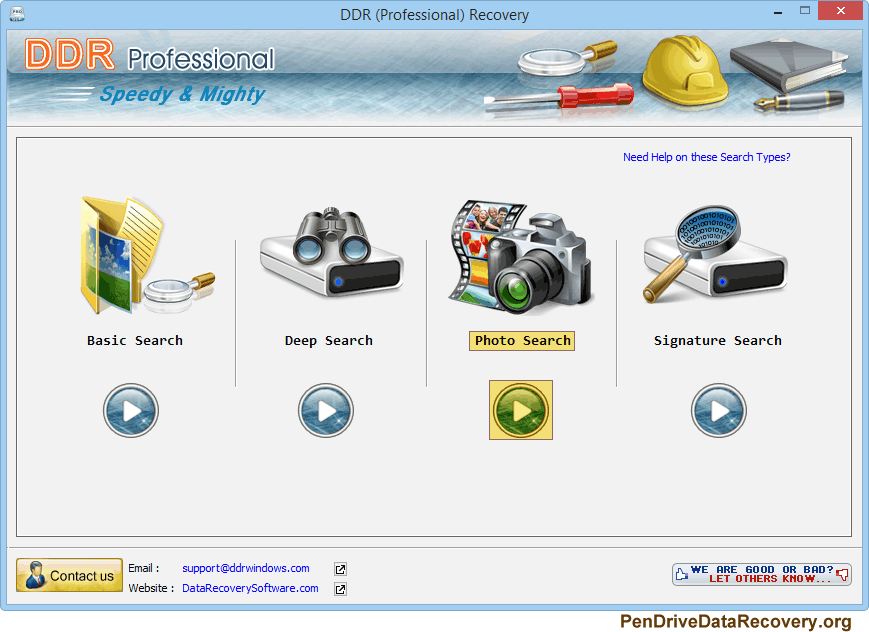Open the Need Help on these Search Types link
The image size is (869, 632).
coord(706,157)
